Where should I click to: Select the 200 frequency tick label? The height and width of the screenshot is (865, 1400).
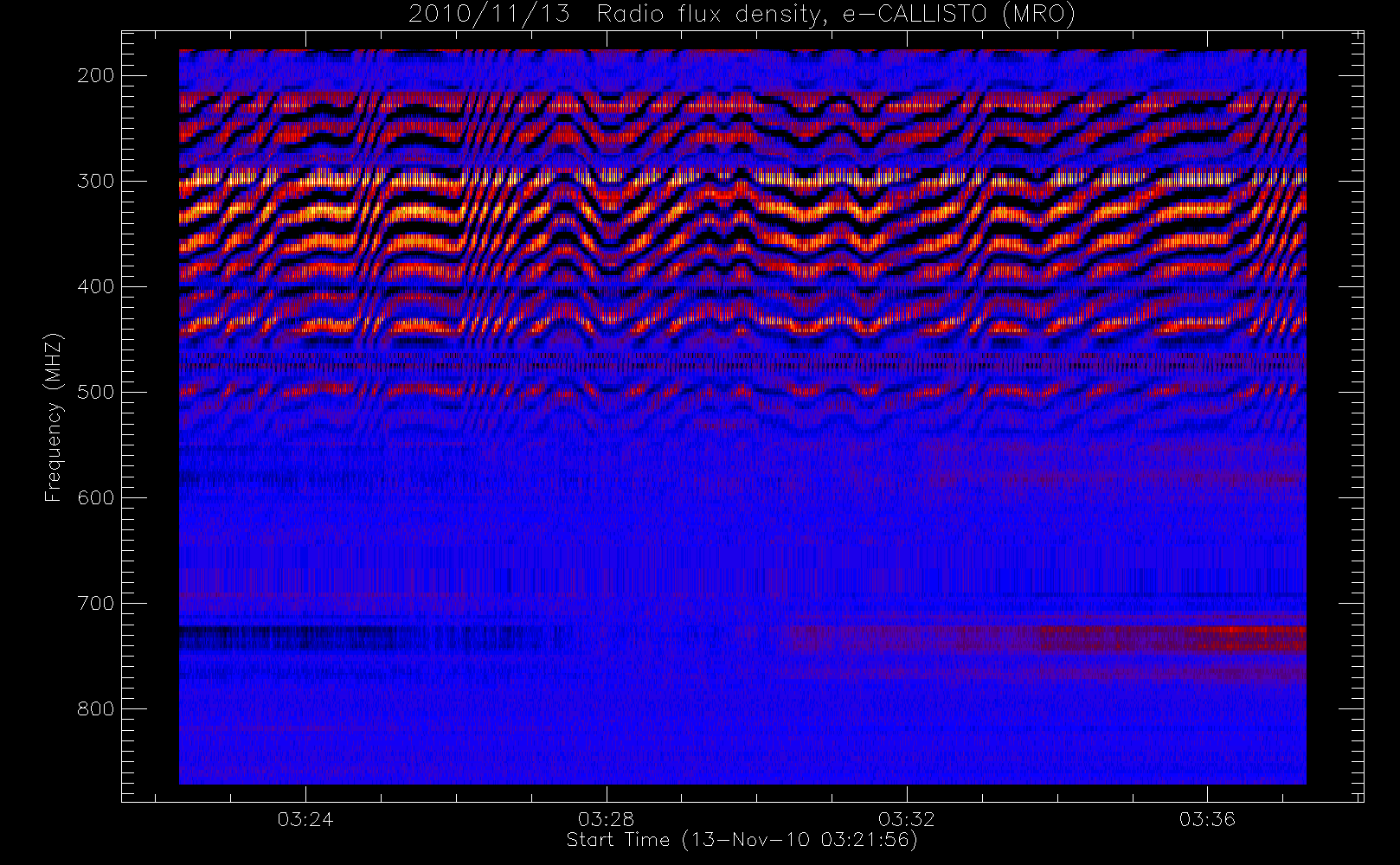[95, 75]
